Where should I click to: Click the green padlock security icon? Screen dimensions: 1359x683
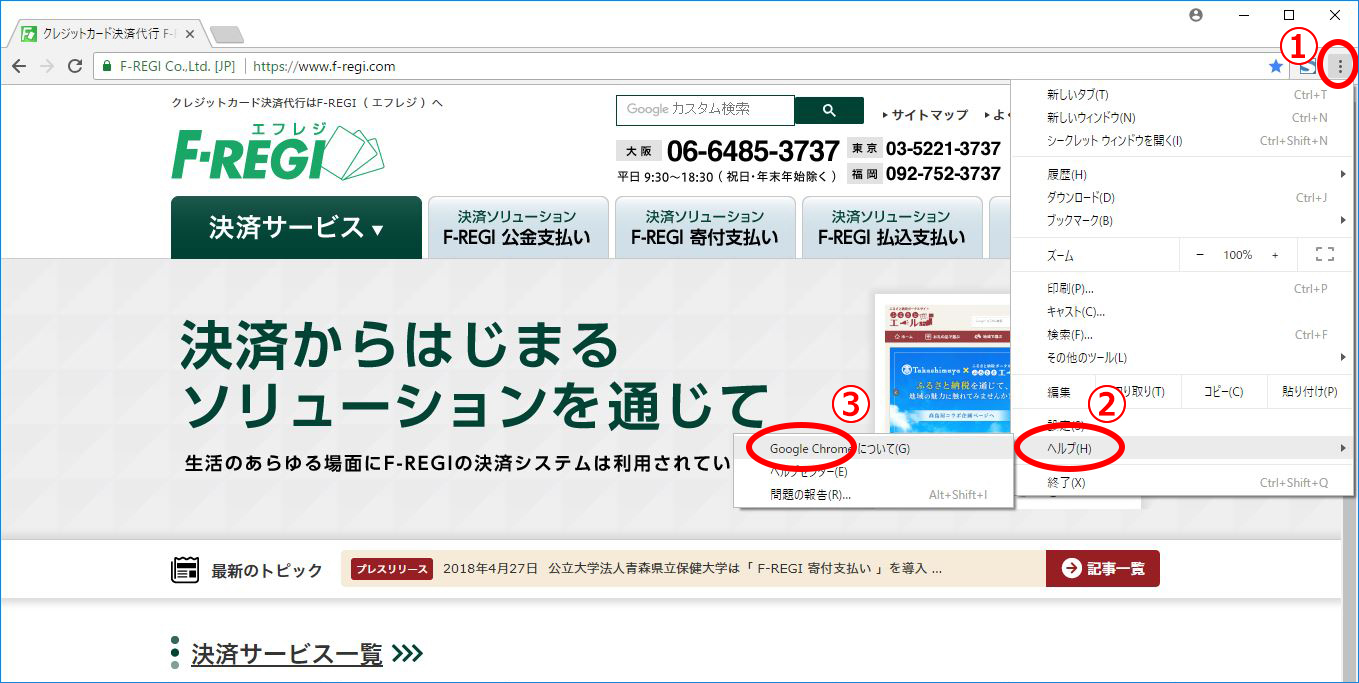tap(107, 67)
